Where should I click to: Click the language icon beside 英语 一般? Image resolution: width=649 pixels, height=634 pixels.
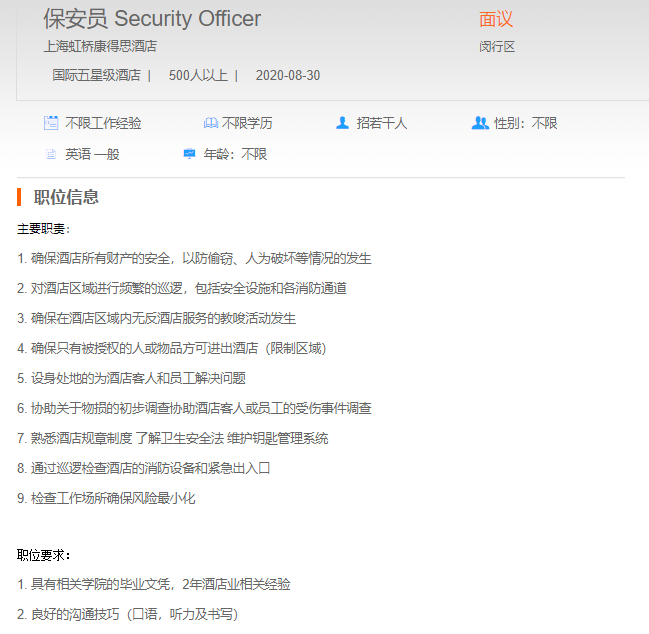51,154
